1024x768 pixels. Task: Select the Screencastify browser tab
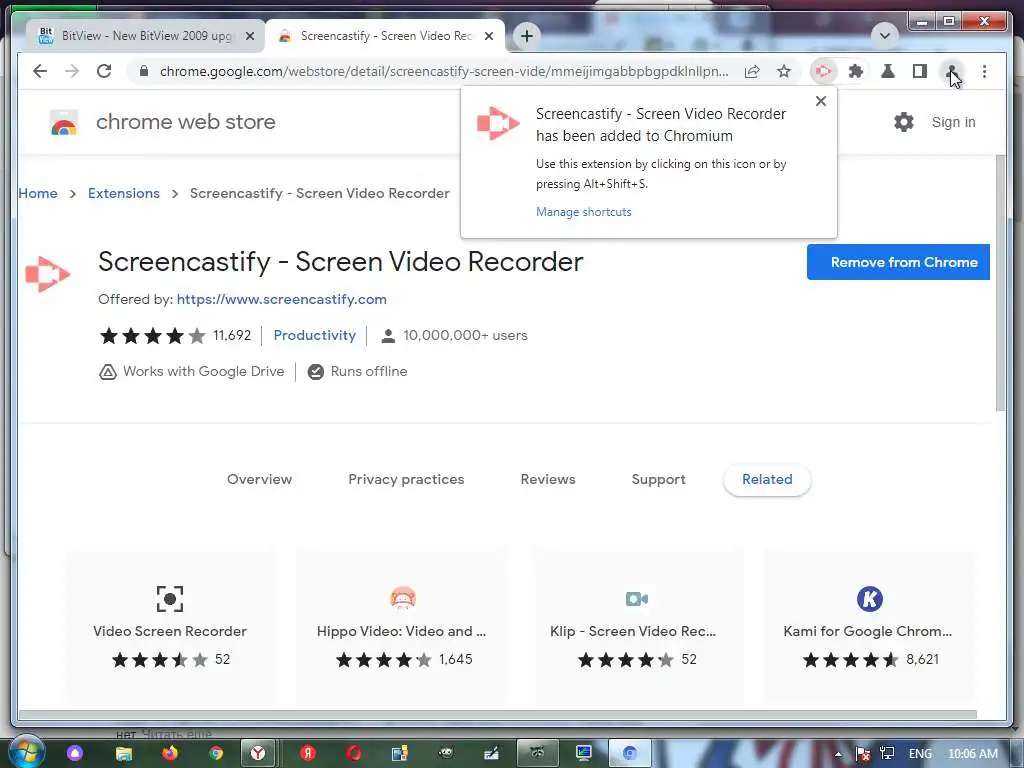[385, 36]
